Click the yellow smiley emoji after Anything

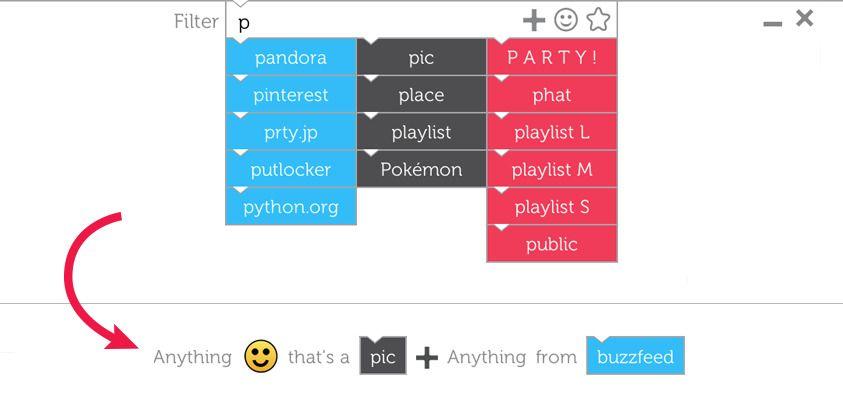(x=261, y=356)
